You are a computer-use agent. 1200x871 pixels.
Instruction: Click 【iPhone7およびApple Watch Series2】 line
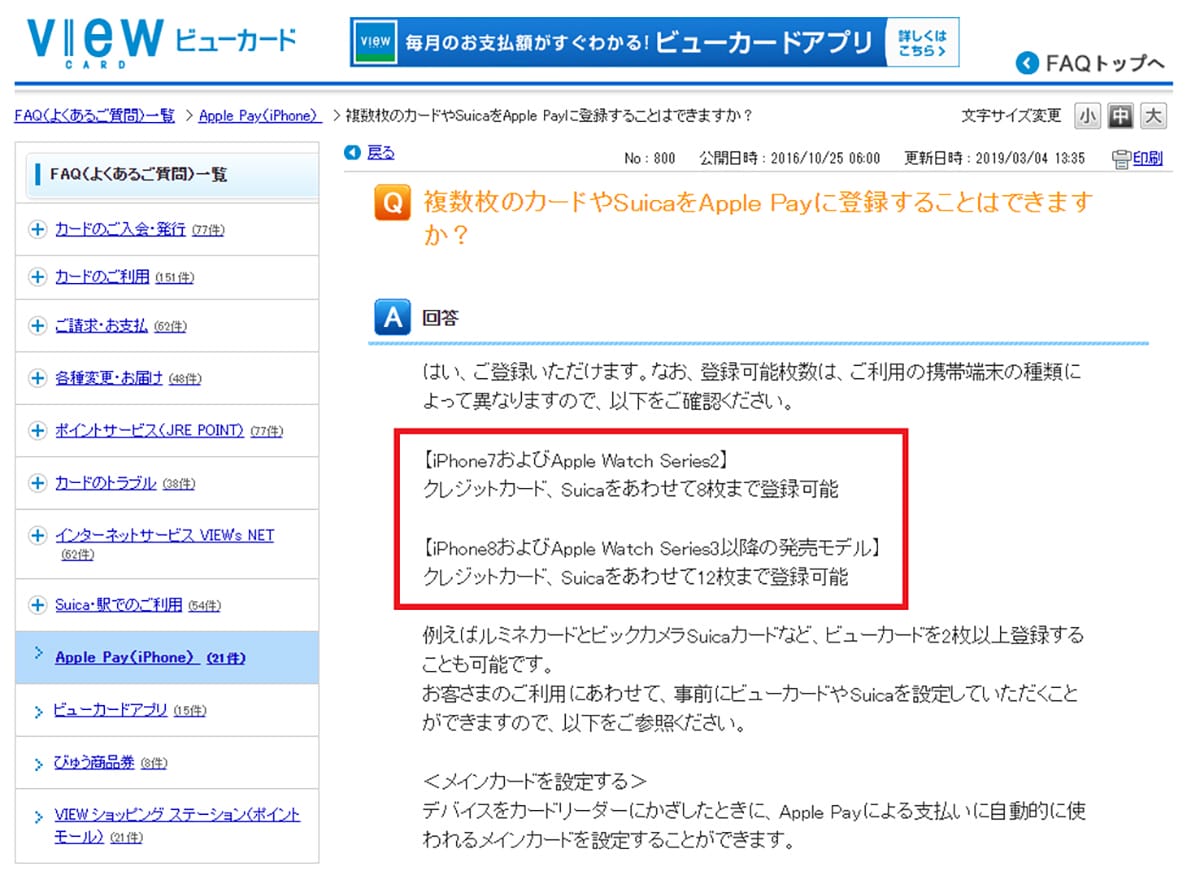pos(575,461)
